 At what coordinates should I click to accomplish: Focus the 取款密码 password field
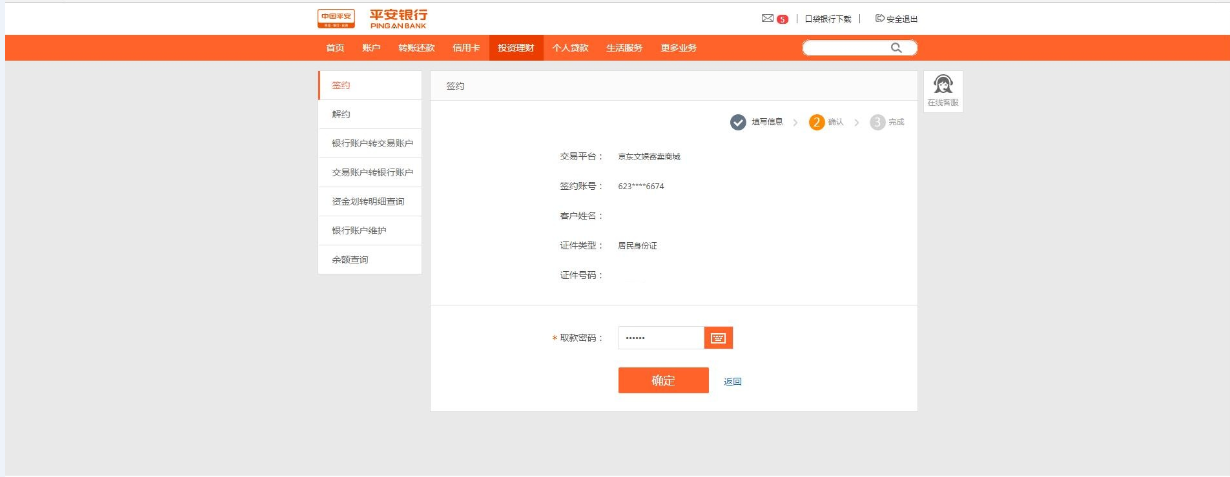pos(661,338)
